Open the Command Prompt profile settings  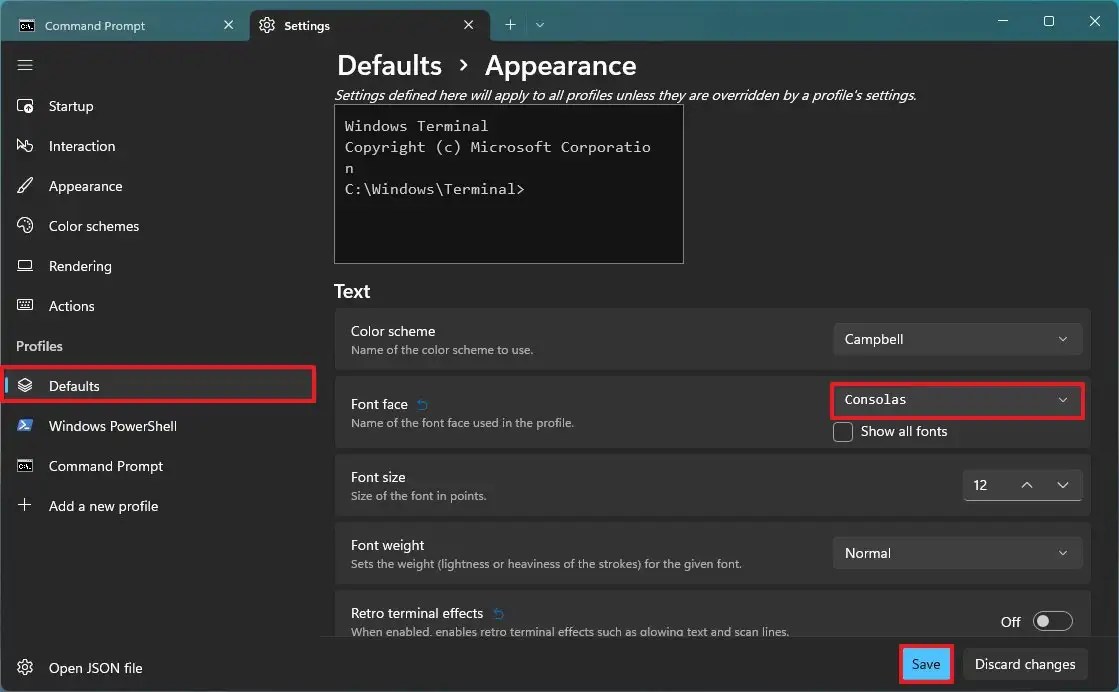pos(105,466)
